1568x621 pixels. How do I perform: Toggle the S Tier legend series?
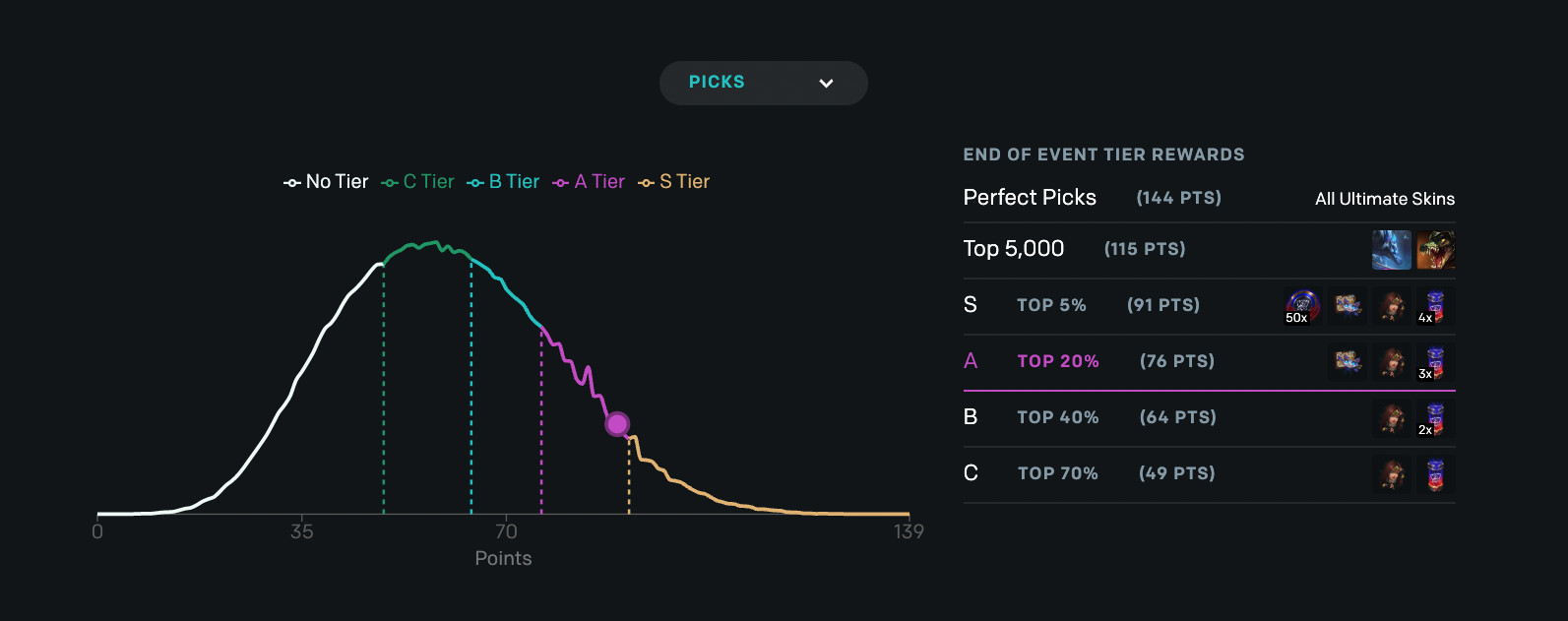[x=674, y=182]
